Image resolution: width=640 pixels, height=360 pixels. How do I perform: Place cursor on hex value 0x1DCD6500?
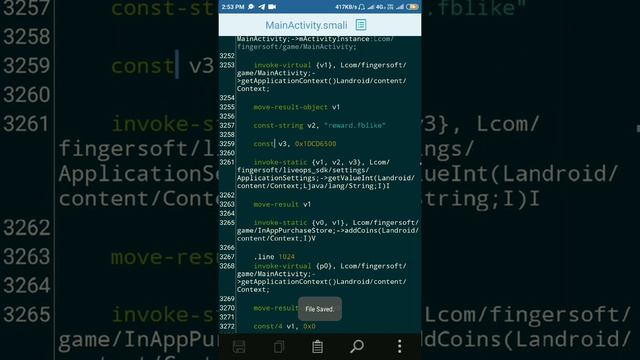316,144
